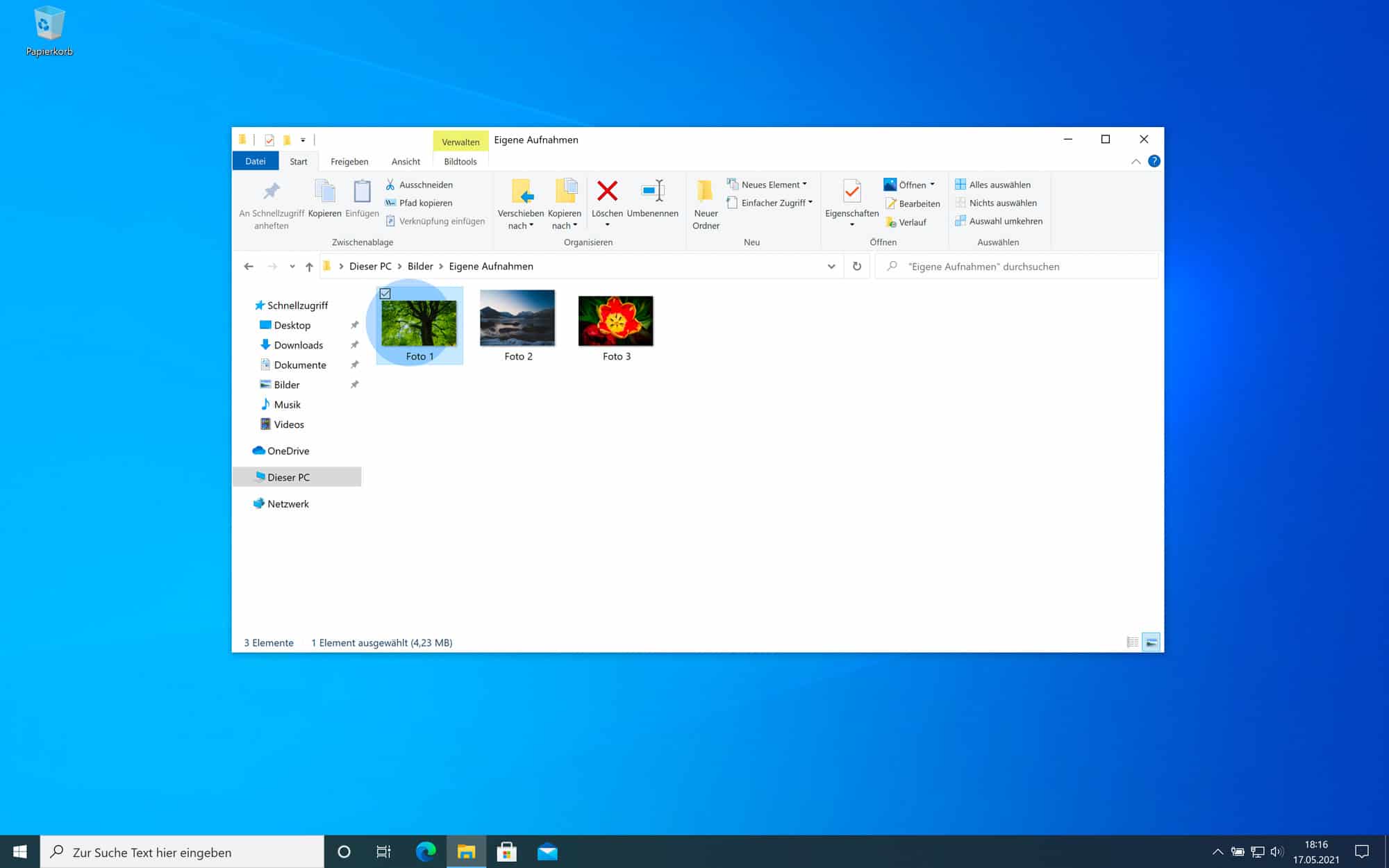Click Dieser PC in address path

(370, 267)
